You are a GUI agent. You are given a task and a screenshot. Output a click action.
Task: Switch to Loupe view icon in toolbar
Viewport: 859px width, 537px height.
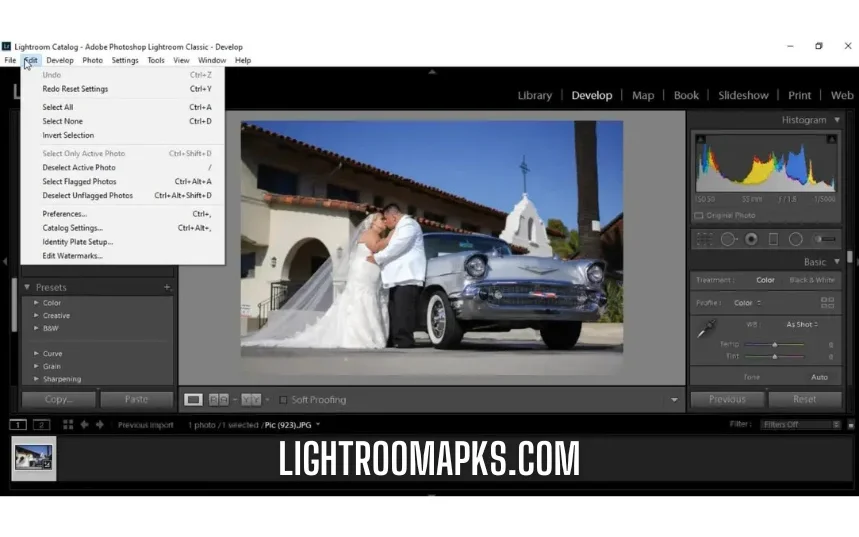[x=193, y=400]
